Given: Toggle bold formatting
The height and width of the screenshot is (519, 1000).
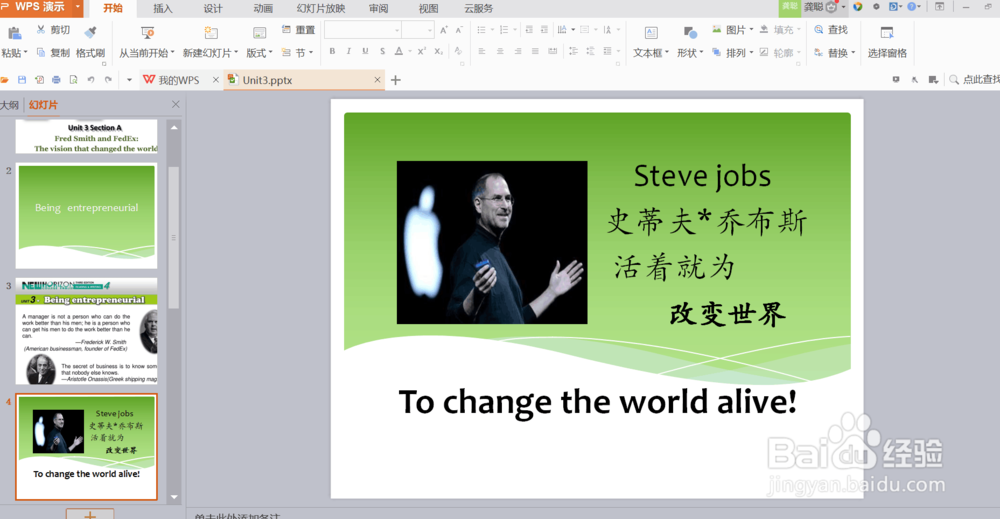Looking at the screenshot, I should point(332,51).
